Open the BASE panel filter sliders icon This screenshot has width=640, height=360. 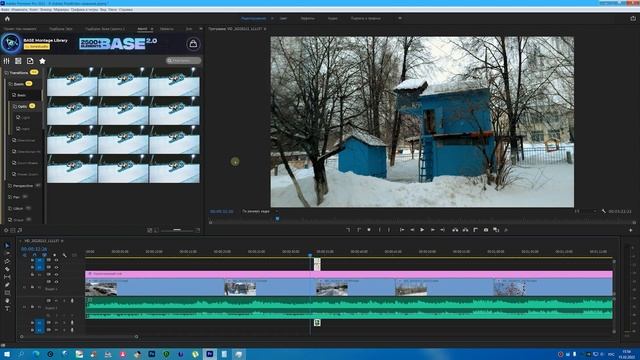(x=7, y=61)
